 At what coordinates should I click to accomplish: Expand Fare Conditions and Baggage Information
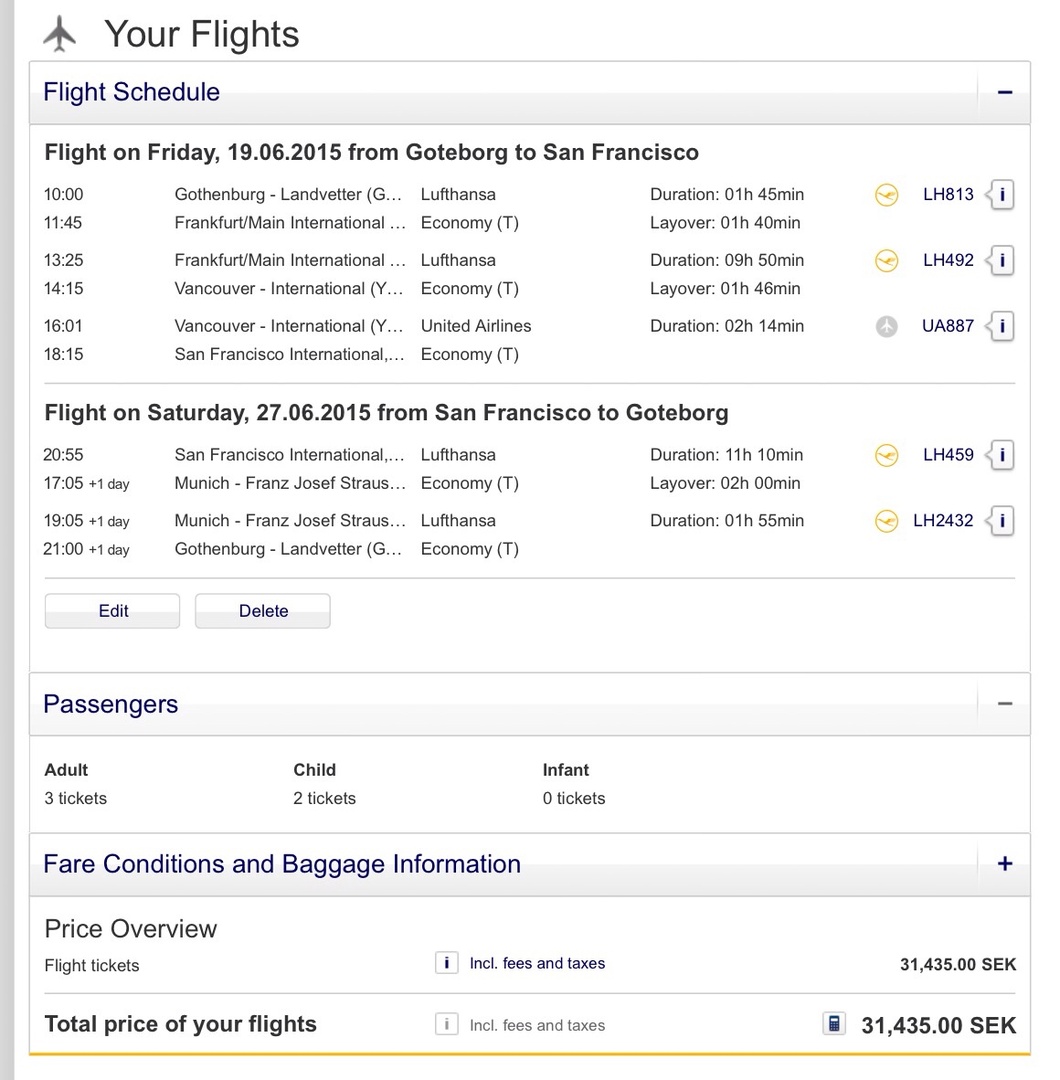click(x=1005, y=864)
